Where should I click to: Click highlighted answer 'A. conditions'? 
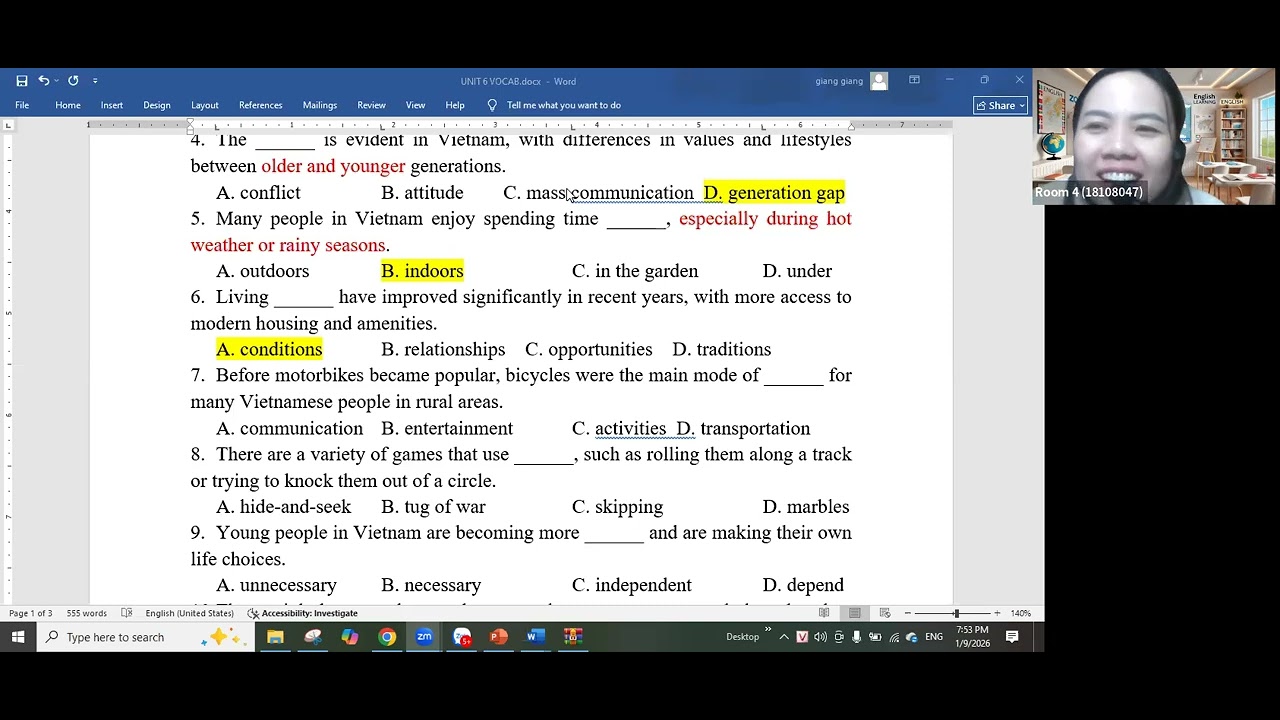click(269, 349)
